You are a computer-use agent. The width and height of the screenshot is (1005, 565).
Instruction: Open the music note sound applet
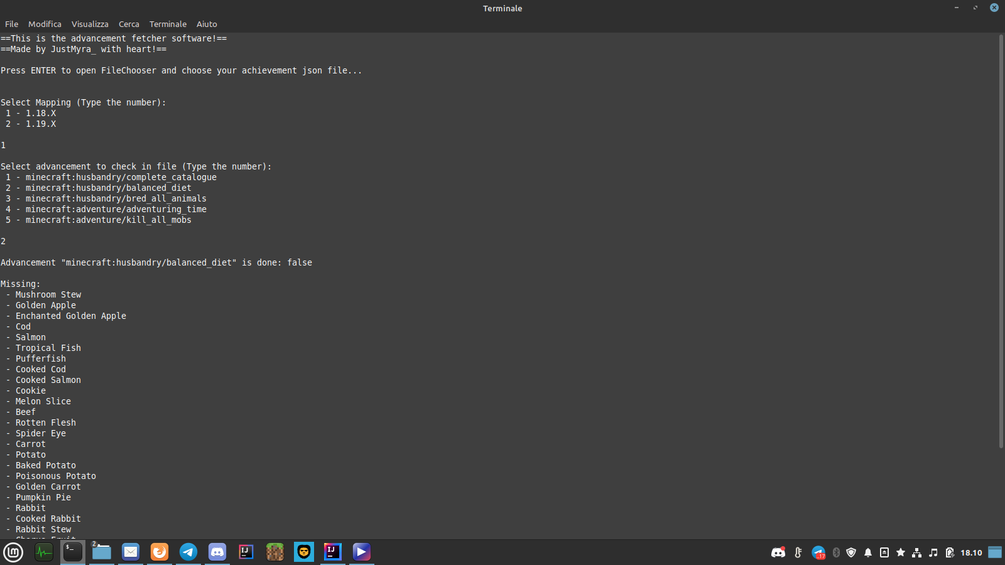point(933,552)
